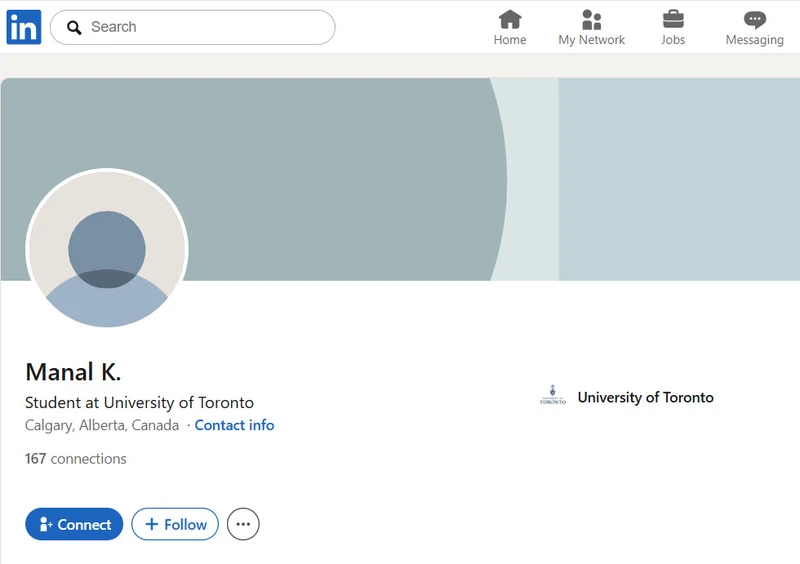Click the person-plus icon in Connect
Viewport: 800px width, 564px height.
[x=45, y=525]
